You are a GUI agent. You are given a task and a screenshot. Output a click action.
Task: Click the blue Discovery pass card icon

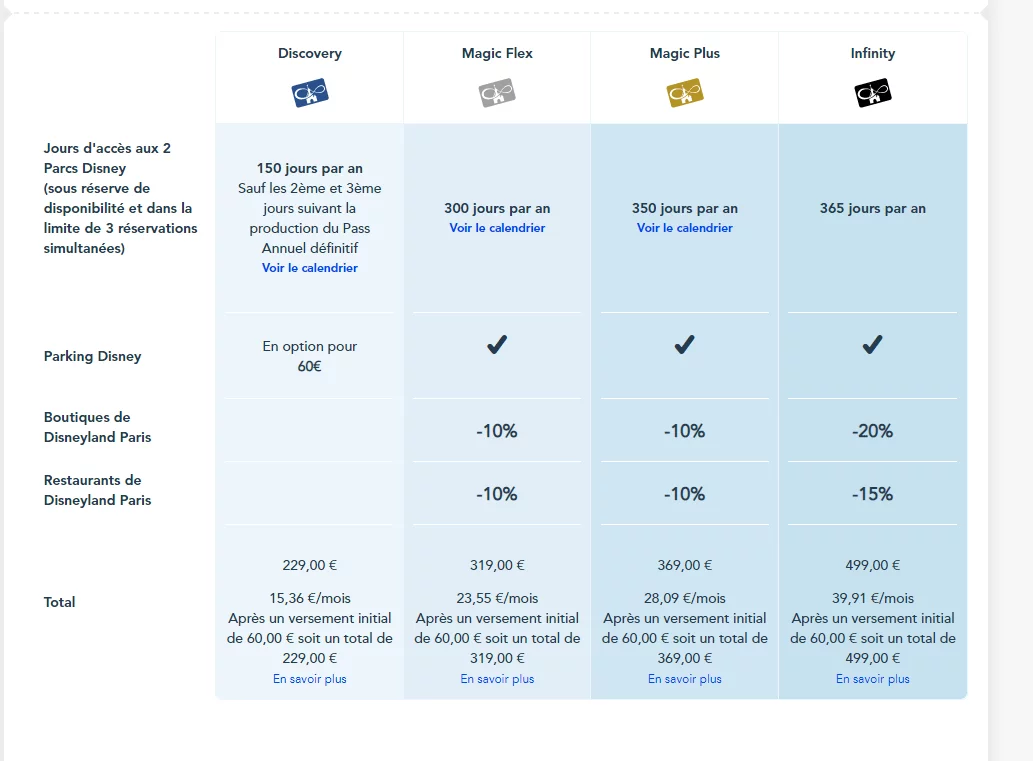point(310,92)
